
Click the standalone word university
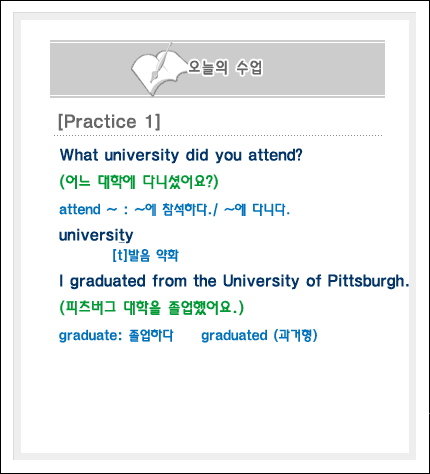(96, 236)
